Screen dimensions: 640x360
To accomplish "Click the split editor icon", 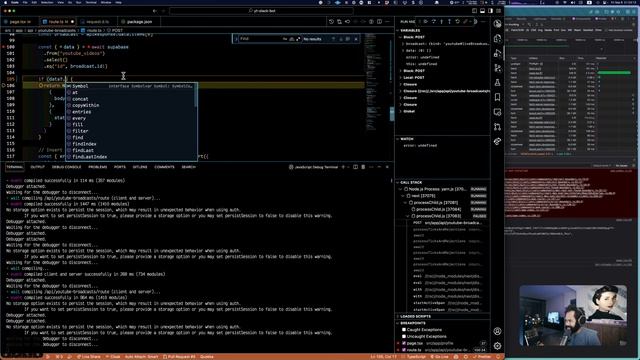I will [x=380, y=22].
